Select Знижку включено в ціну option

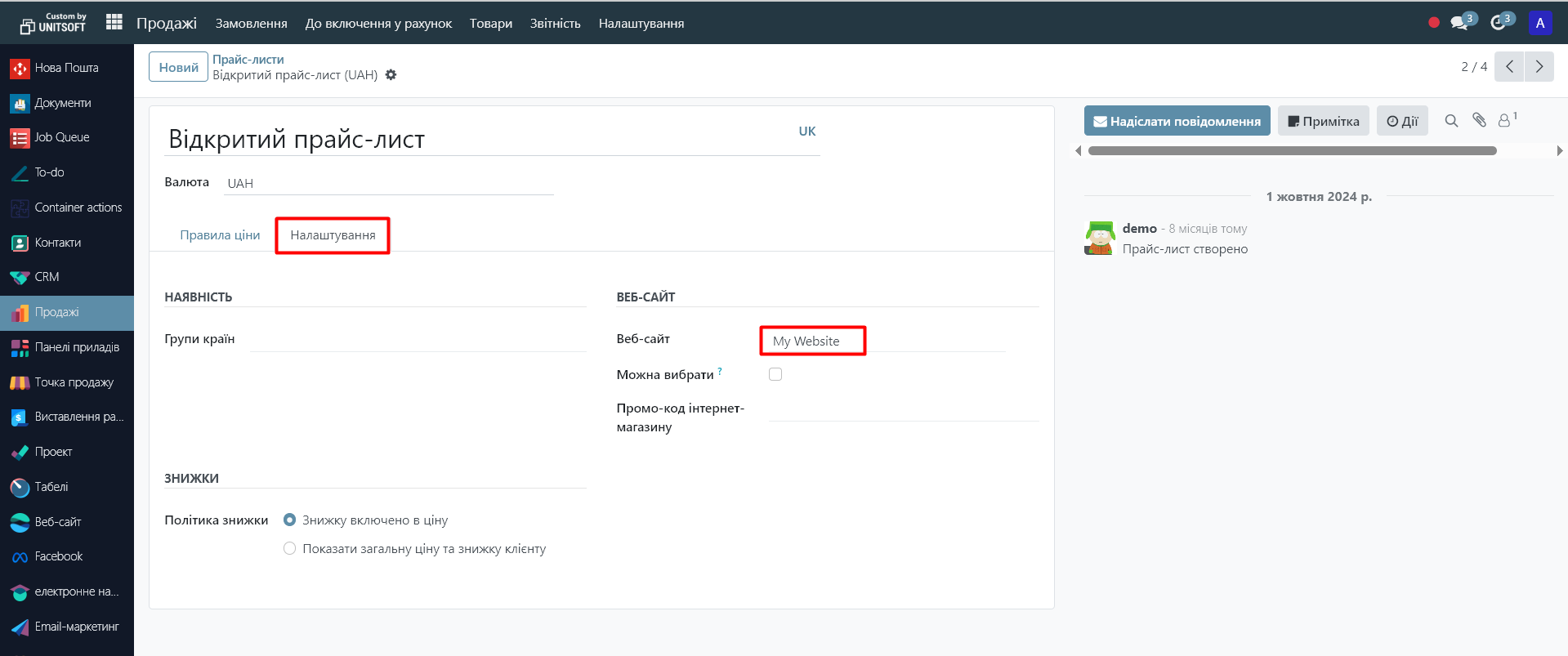tap(289, 520)
